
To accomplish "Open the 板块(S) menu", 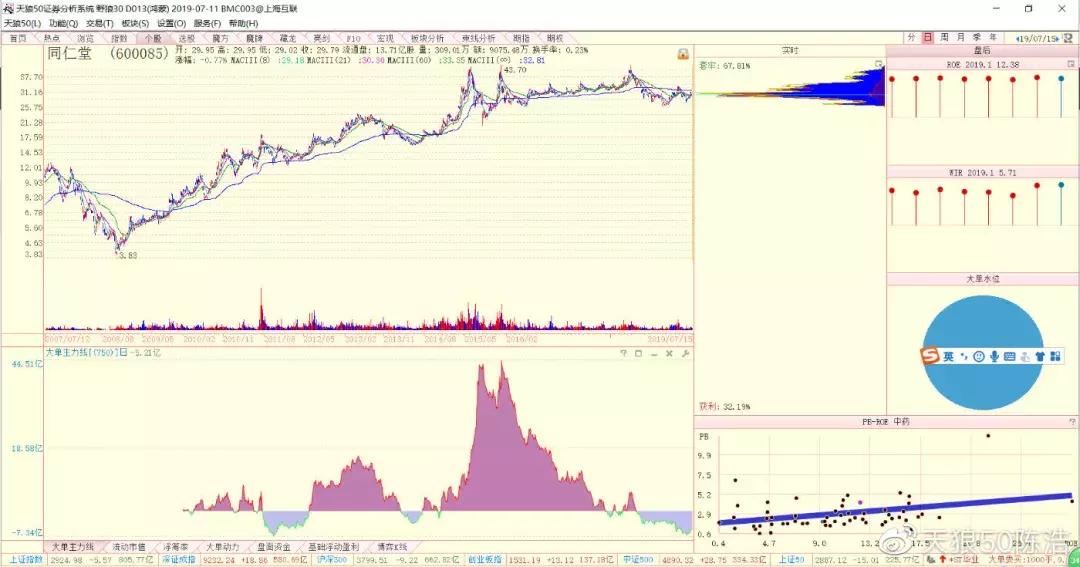I will 135,23.
